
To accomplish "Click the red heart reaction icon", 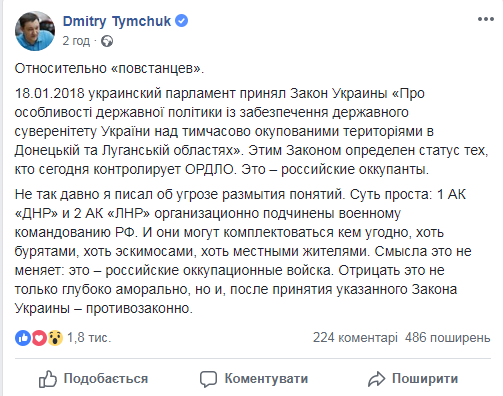I will (x=39, y=338).
